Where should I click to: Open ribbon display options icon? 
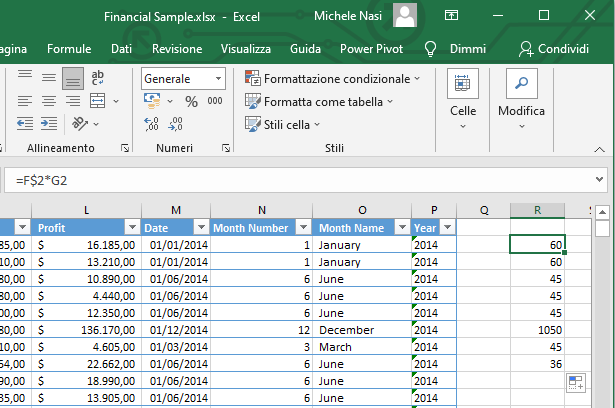452,16
